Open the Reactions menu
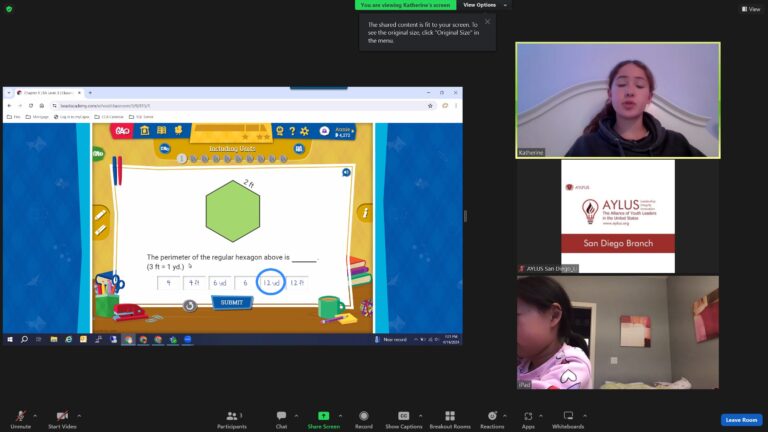The image size is (768, 432). coord(492,419)
